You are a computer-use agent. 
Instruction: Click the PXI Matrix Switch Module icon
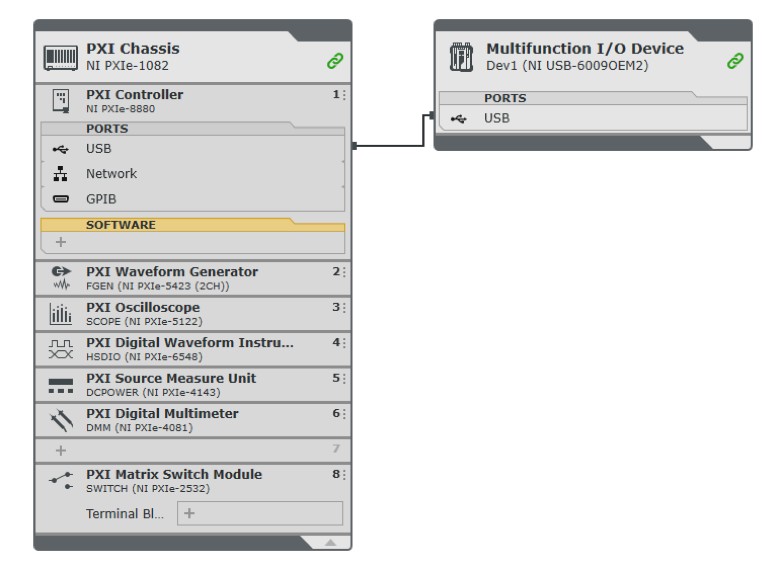[x=61, y=481]
